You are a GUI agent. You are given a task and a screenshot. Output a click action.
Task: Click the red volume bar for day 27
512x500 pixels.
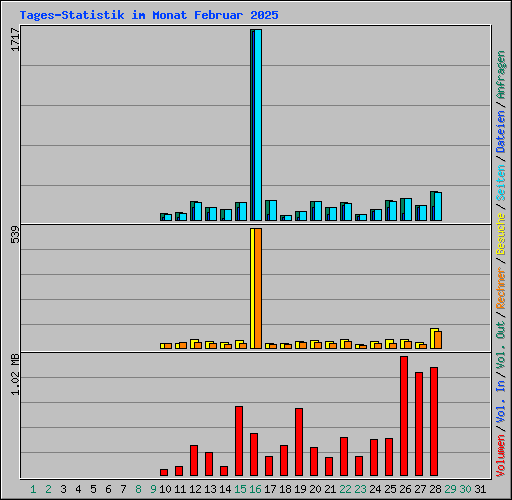coord(419,424)
